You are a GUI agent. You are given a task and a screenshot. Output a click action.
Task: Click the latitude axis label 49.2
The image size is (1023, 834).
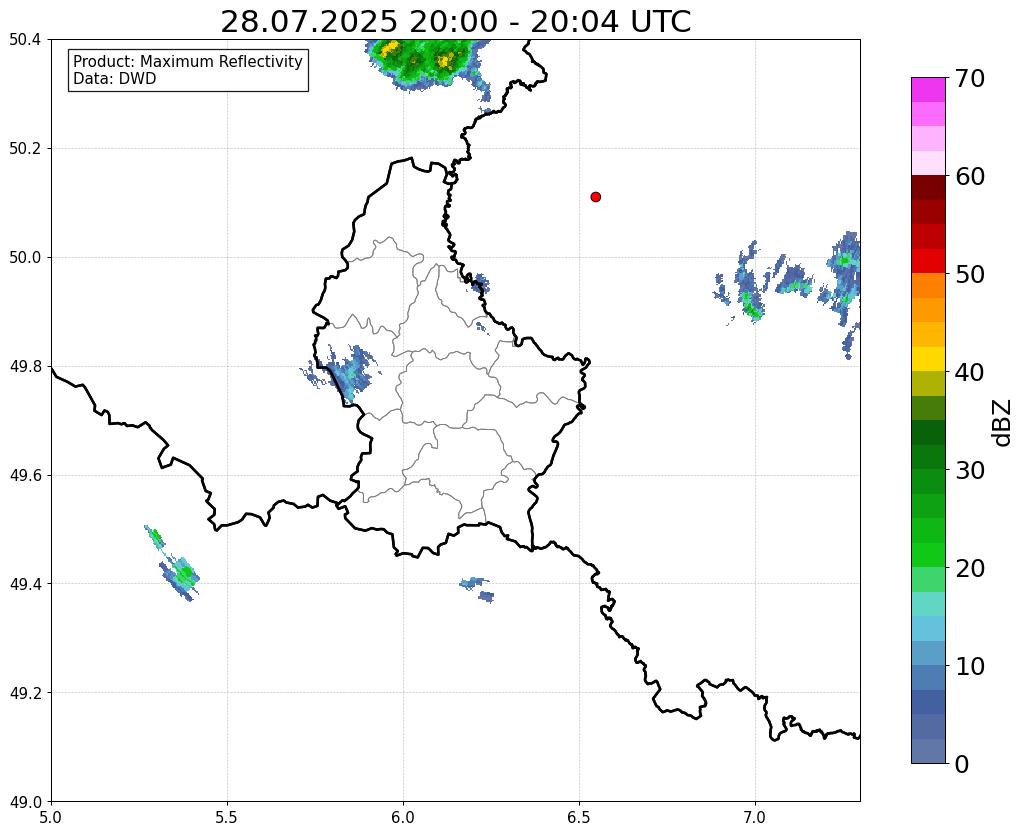pos(25,693)
